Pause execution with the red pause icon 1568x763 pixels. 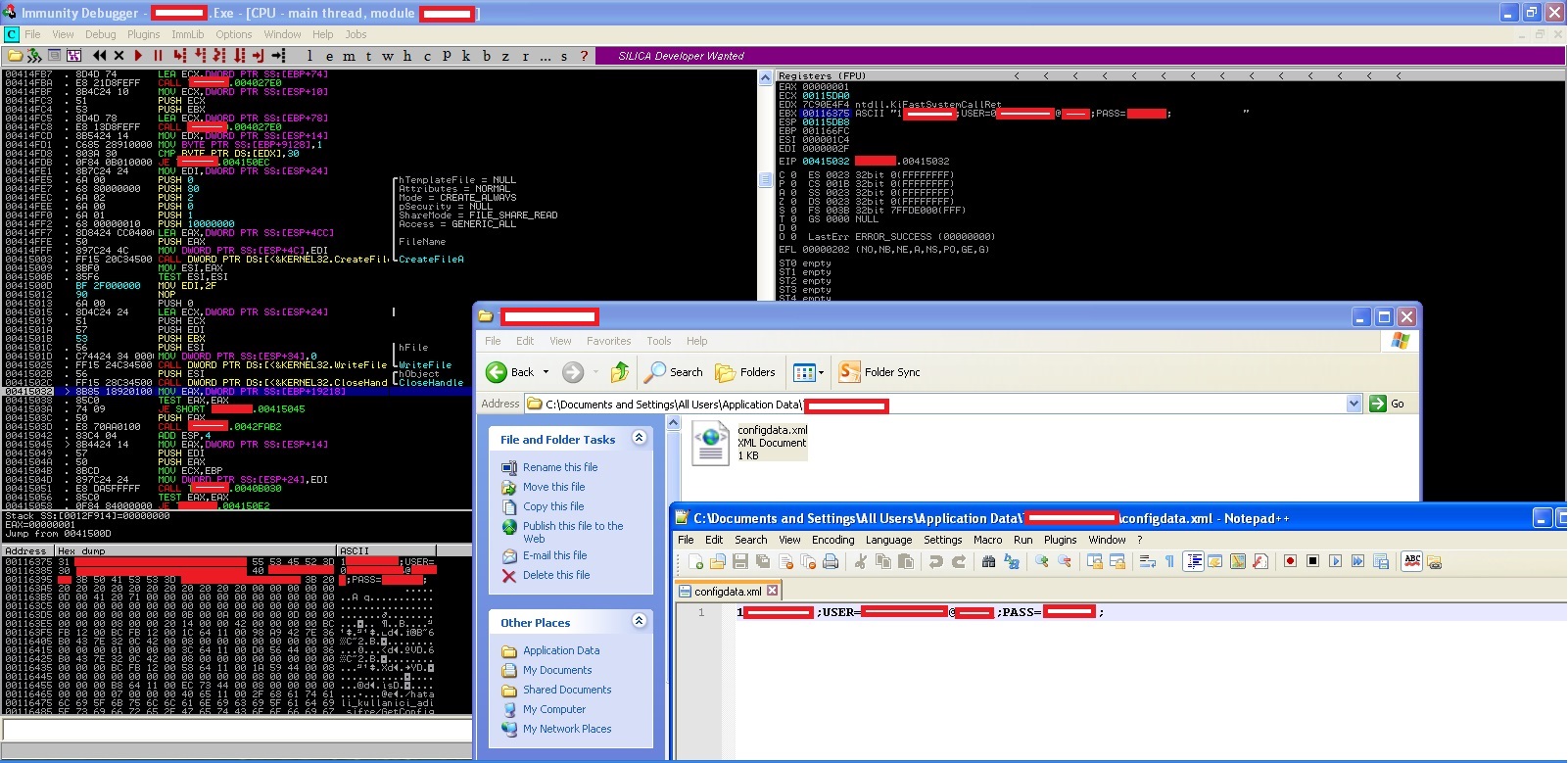[x=158, y=56]
